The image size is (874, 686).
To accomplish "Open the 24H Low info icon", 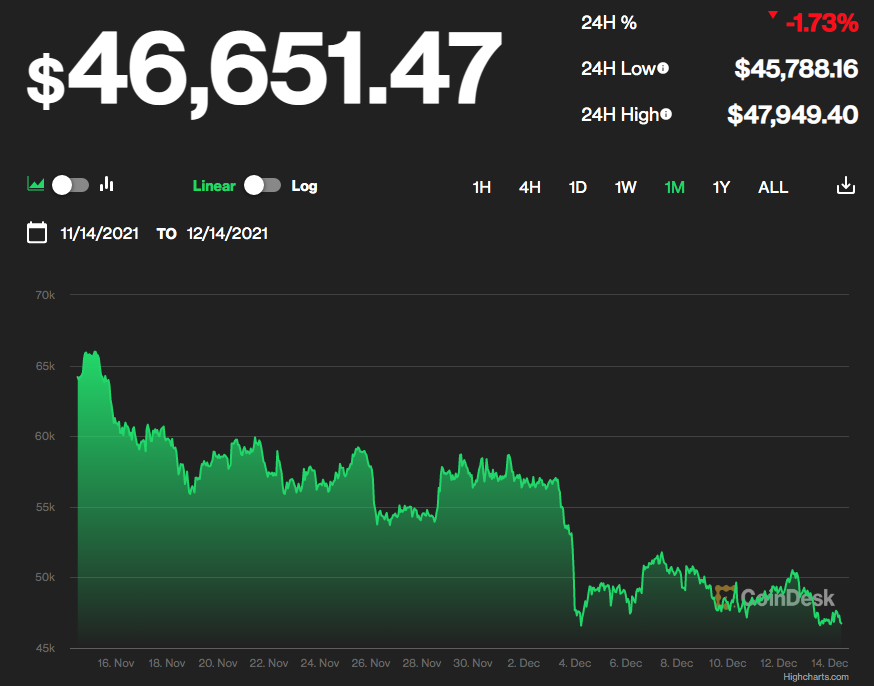I will (663, 69).
